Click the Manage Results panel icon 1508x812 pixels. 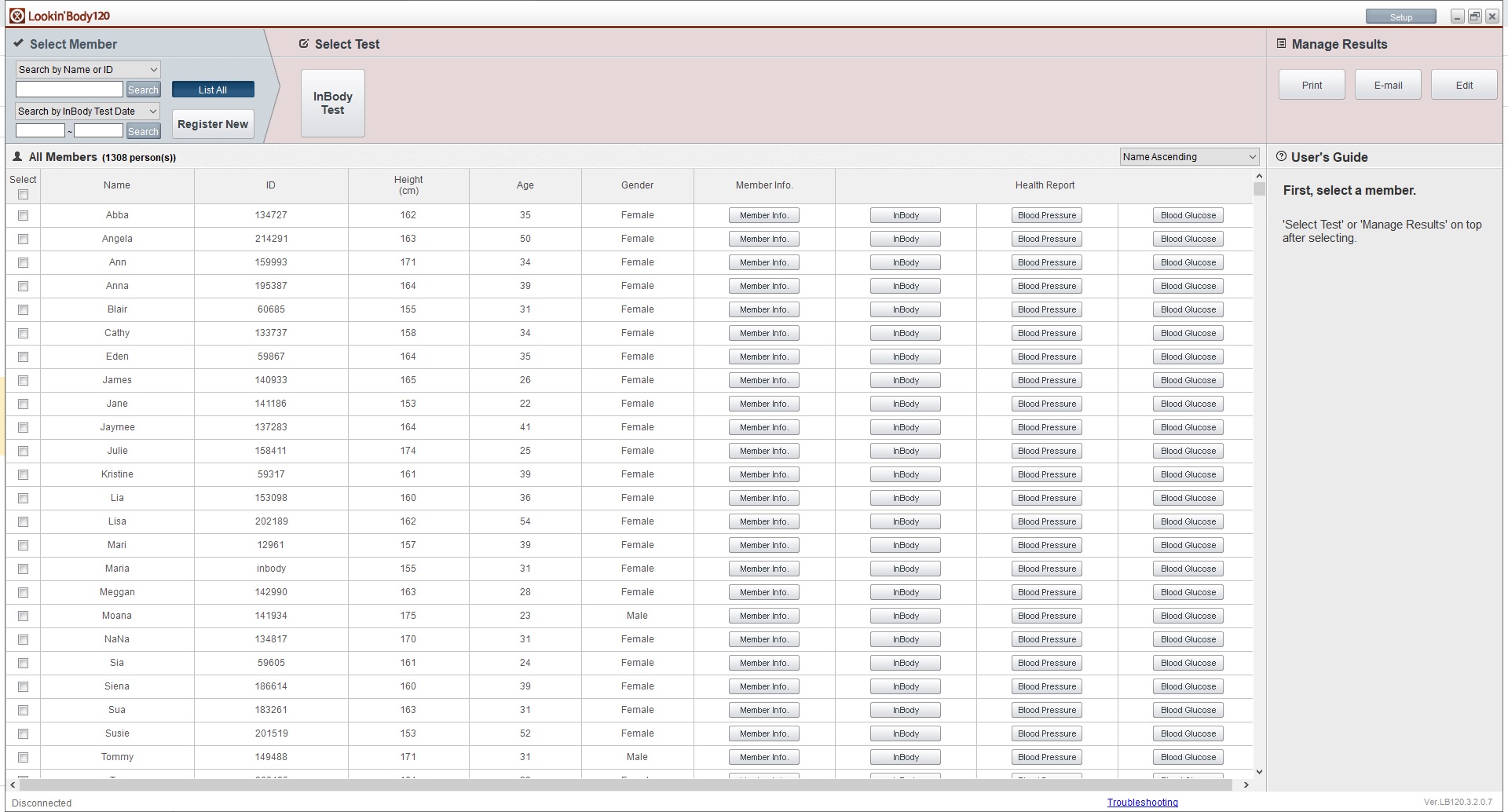(1282, 44)
